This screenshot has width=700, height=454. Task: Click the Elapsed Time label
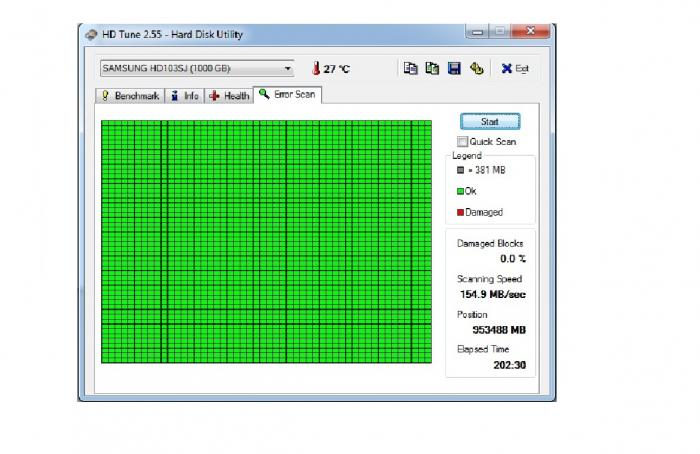tap(483, 349)
